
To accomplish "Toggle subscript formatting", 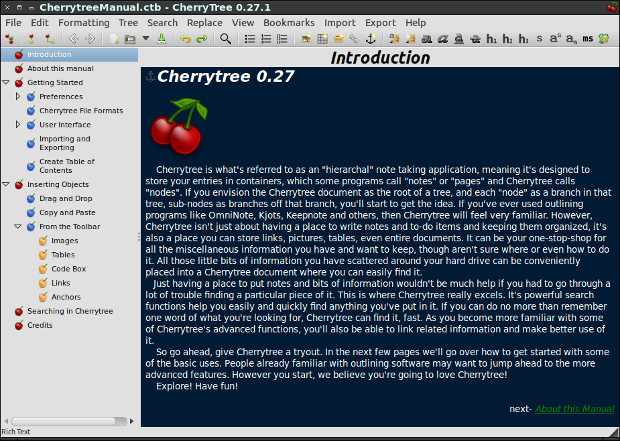I will coord(571,39).
